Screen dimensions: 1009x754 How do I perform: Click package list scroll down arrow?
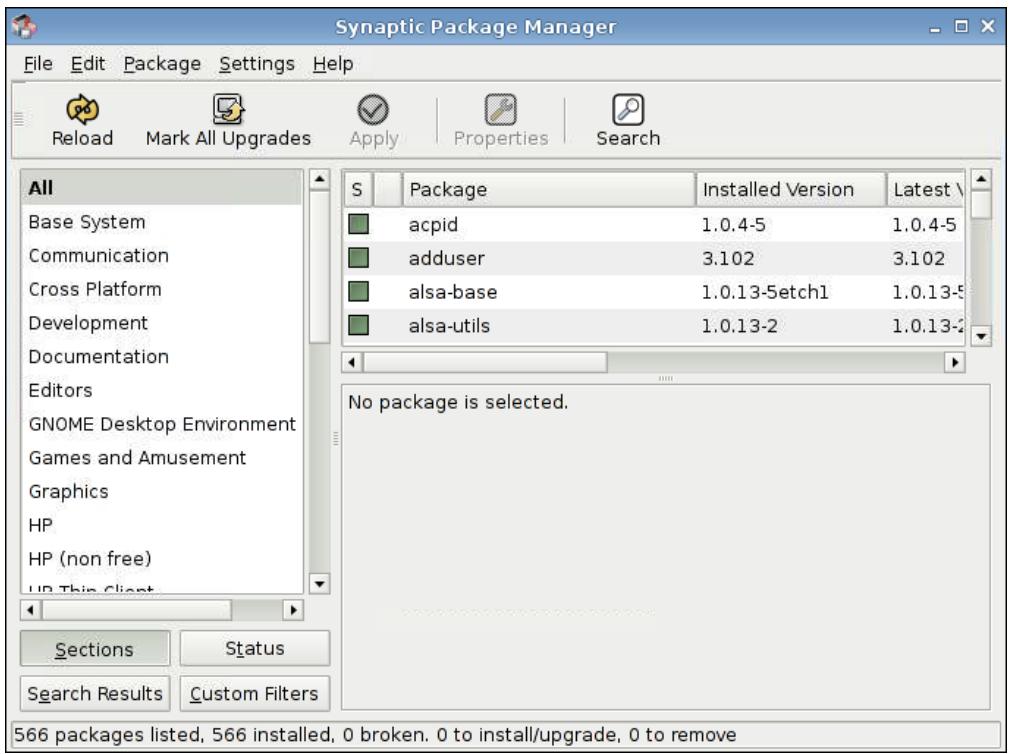click(x=981, y=335)
